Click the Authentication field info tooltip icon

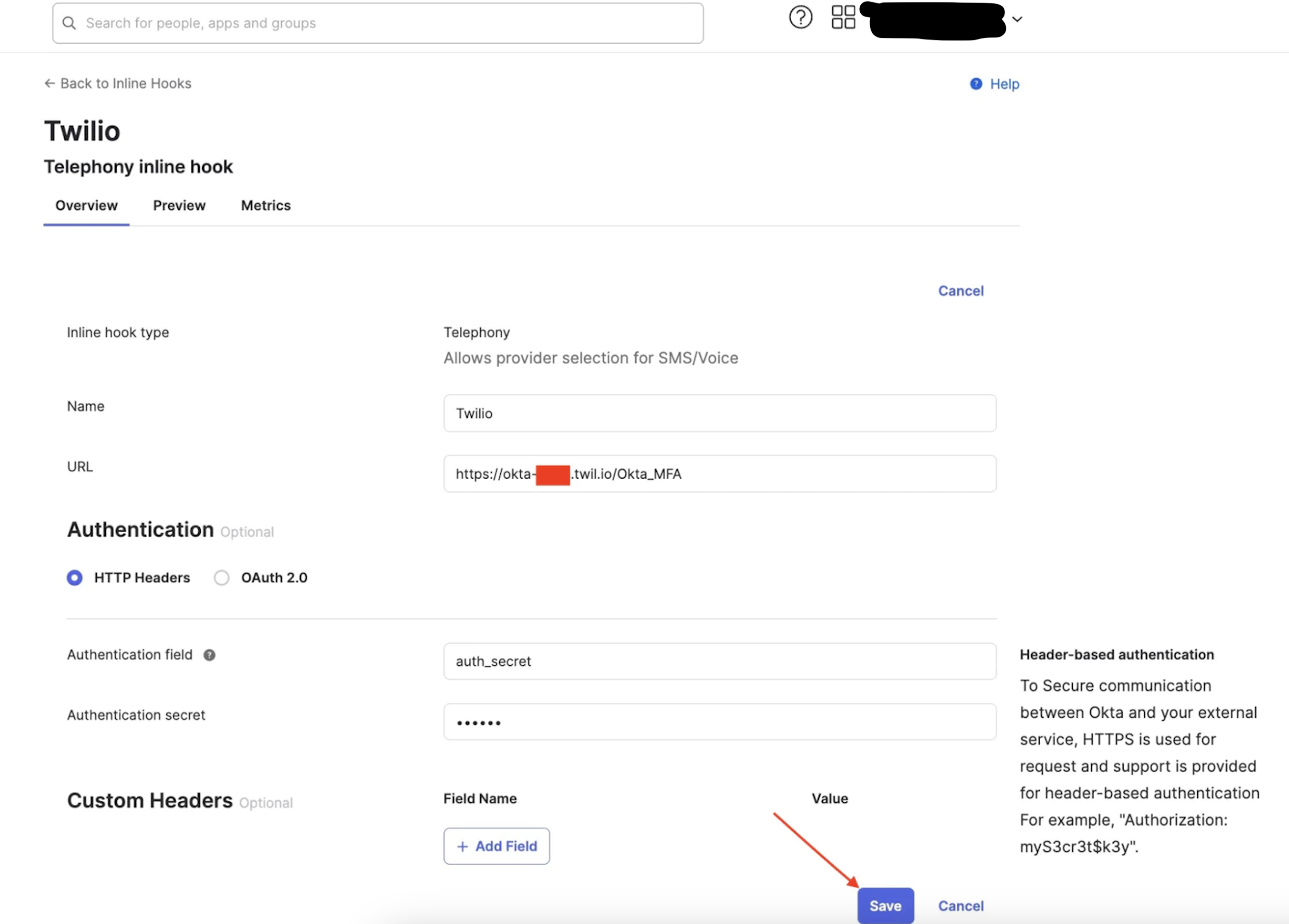pyautogui.click(x=209, y=655)
